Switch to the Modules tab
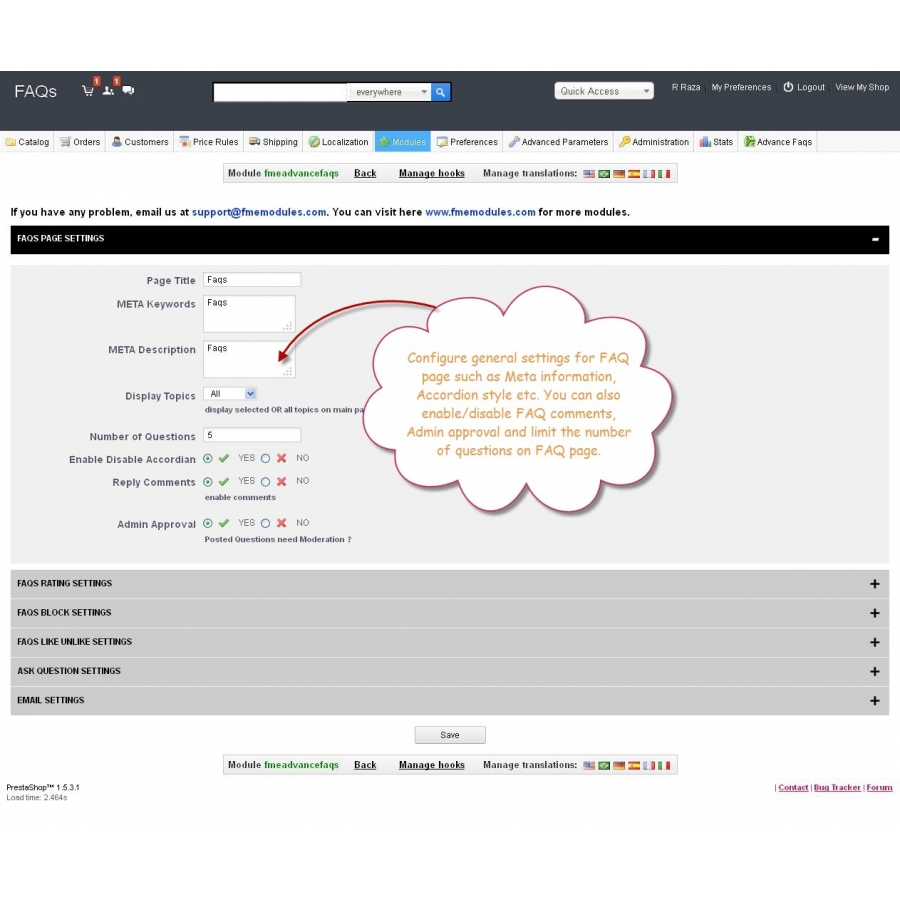This screenshot has height=900, width=900. (x=402, y=141)
